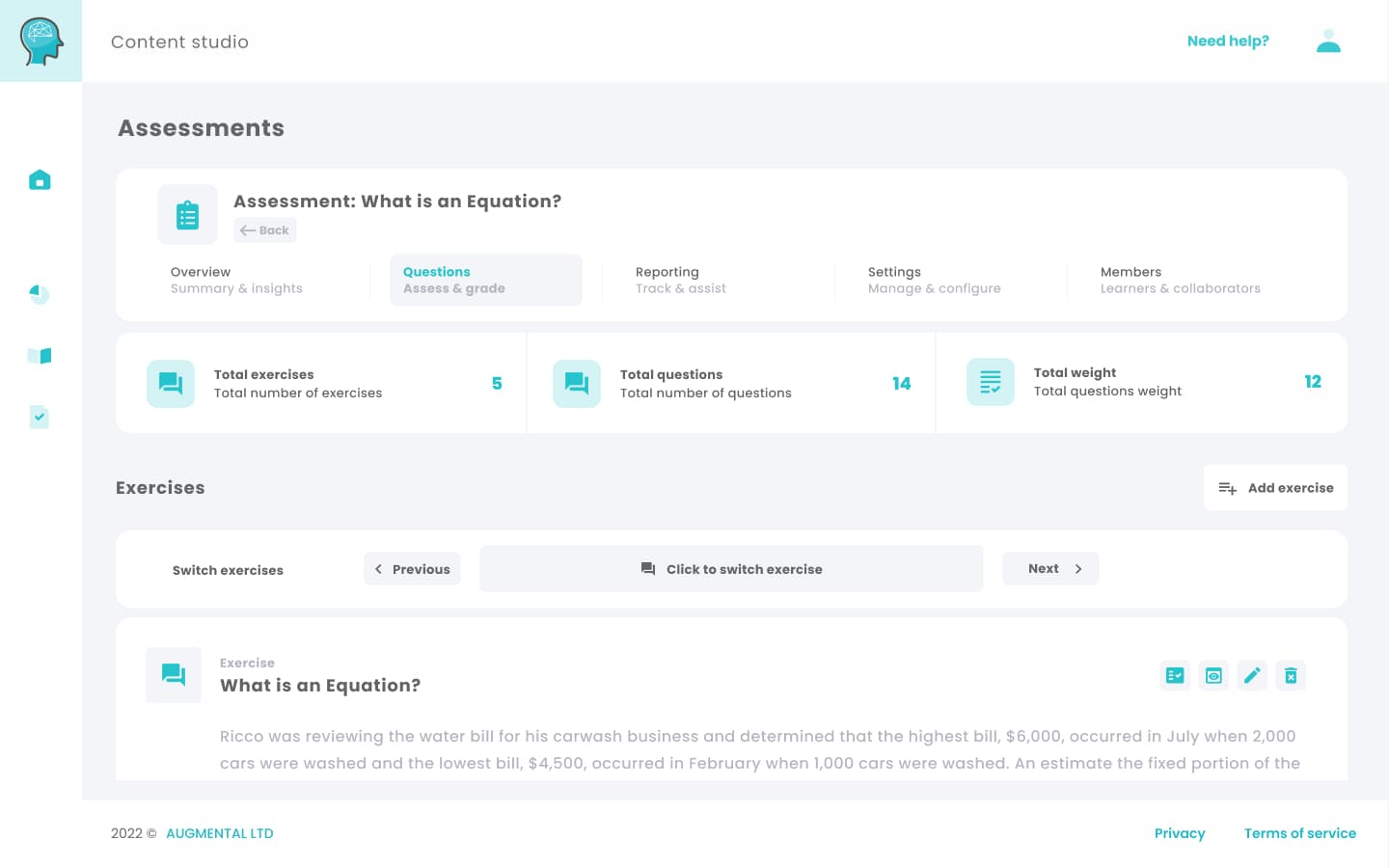The image size is (1389, 868).
Task: Open the courses book icon in sidebar
Action: [40, 356]
